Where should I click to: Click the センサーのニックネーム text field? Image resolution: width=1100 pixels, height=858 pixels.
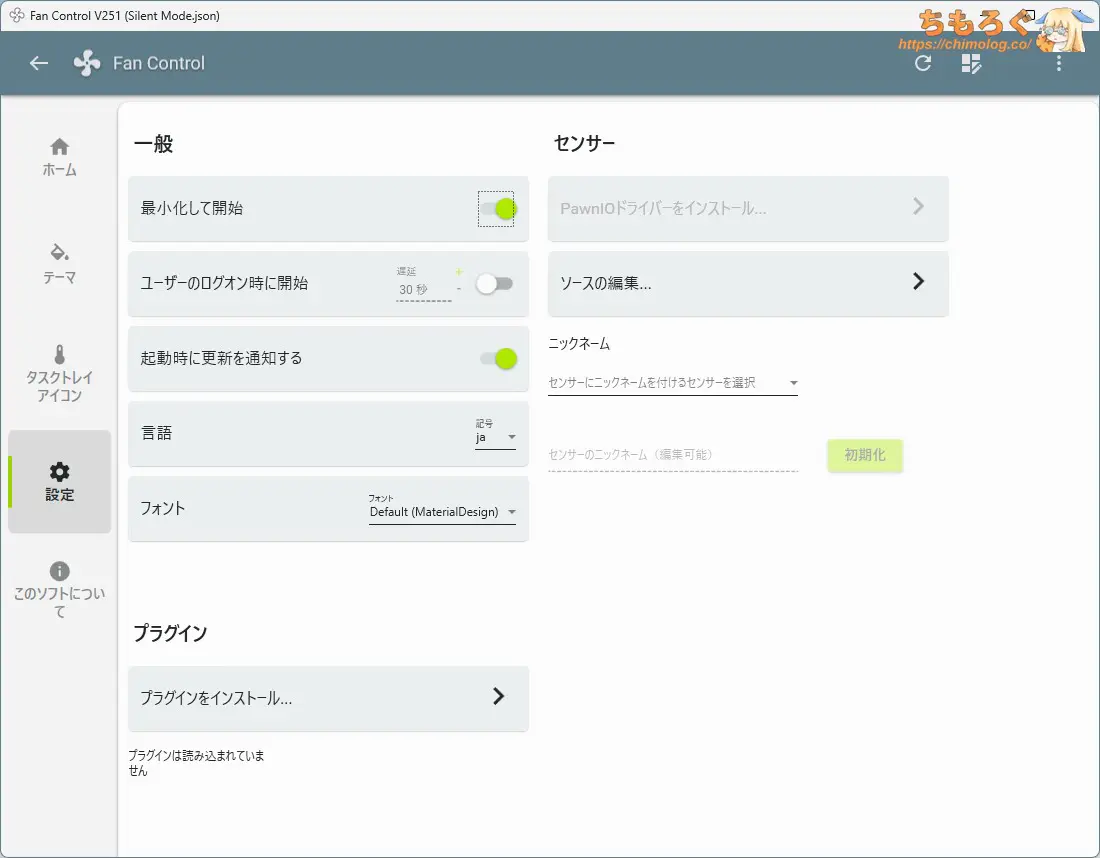672,455
